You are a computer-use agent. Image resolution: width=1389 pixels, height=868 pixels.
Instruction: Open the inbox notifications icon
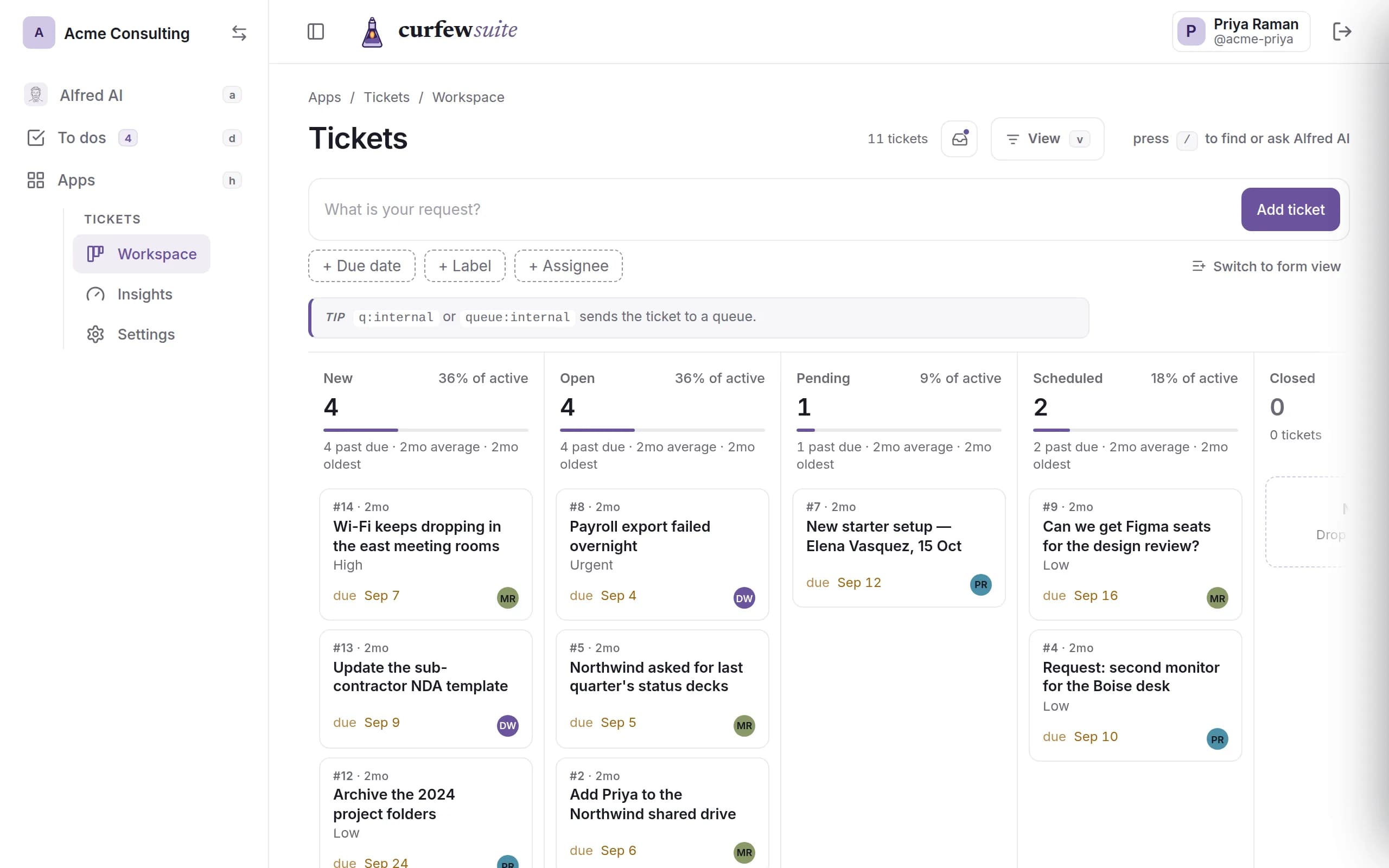[x=960, y=139]
